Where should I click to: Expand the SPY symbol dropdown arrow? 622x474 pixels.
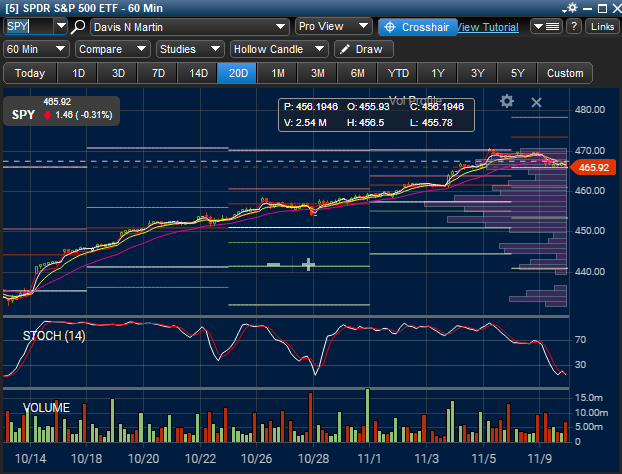pos(61,26)
